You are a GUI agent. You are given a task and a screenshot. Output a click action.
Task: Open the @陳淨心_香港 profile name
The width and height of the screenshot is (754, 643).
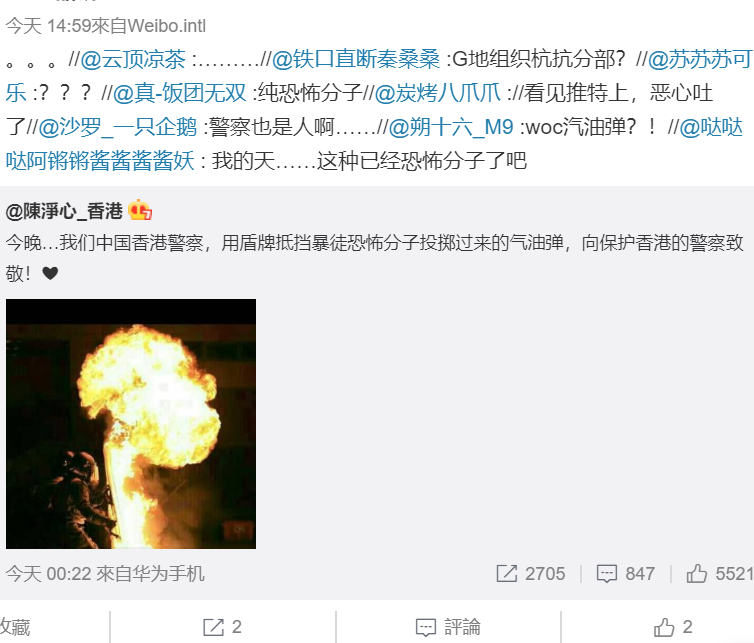64,211
